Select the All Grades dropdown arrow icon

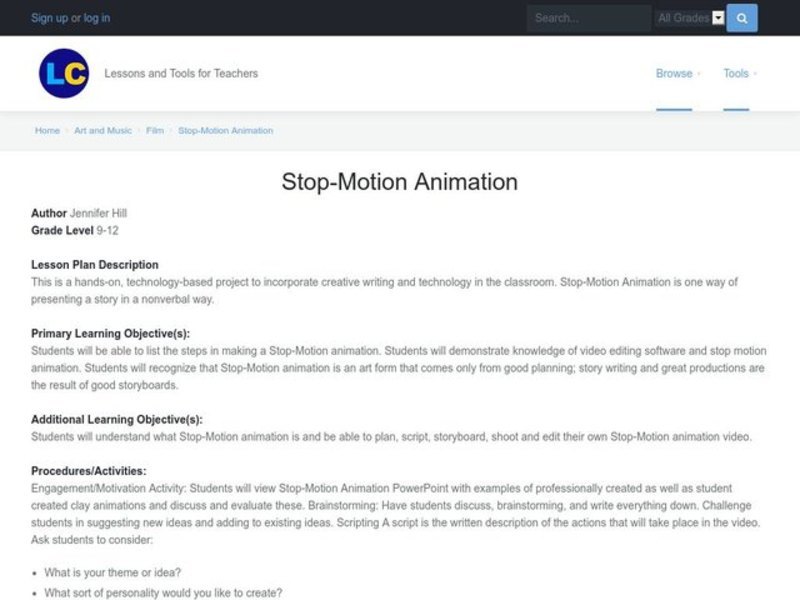(718, 18)
